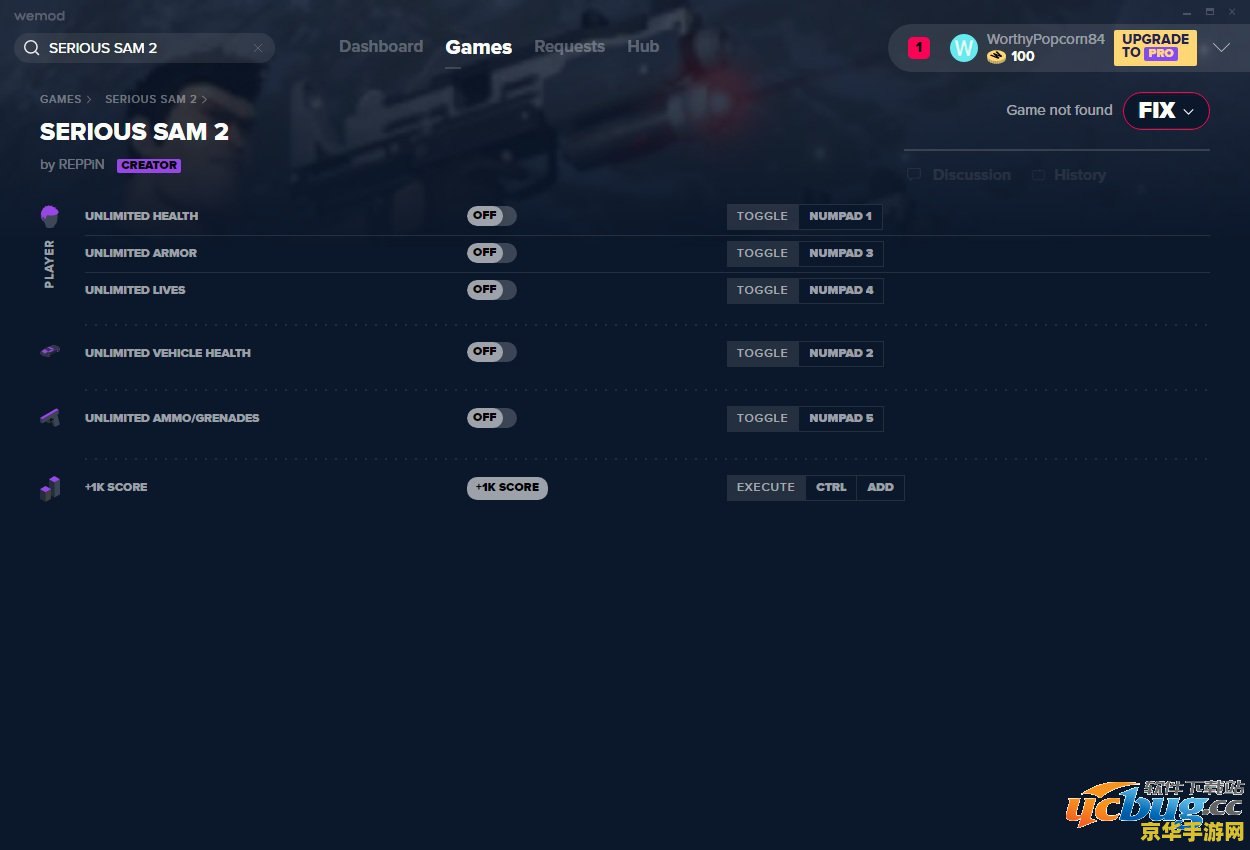Change the NUMPAD 3 hotkey binding
Image resolution: width=1250 pixels, height=850 pixels.
coord(841,253)
